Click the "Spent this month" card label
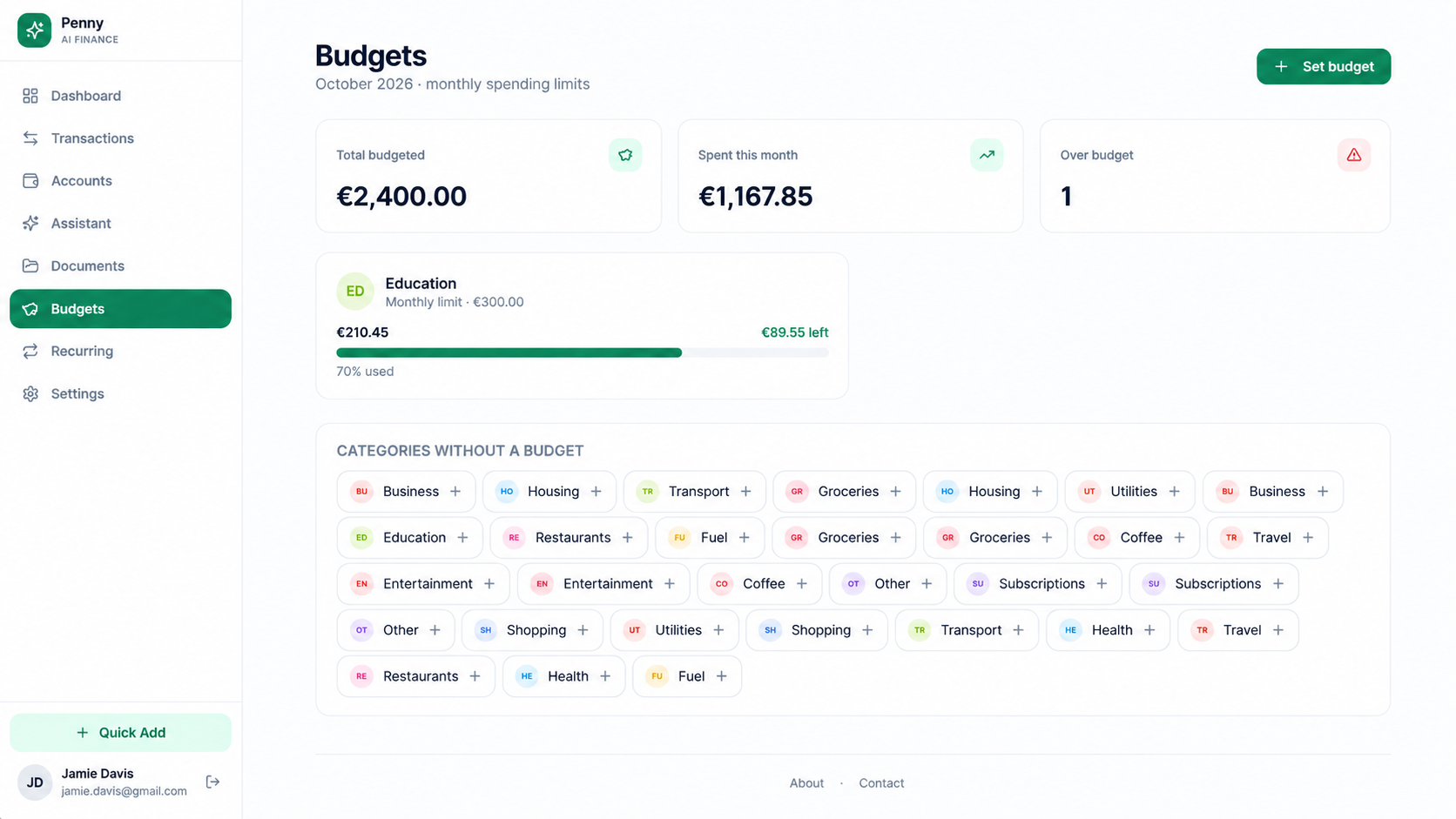 748,155
